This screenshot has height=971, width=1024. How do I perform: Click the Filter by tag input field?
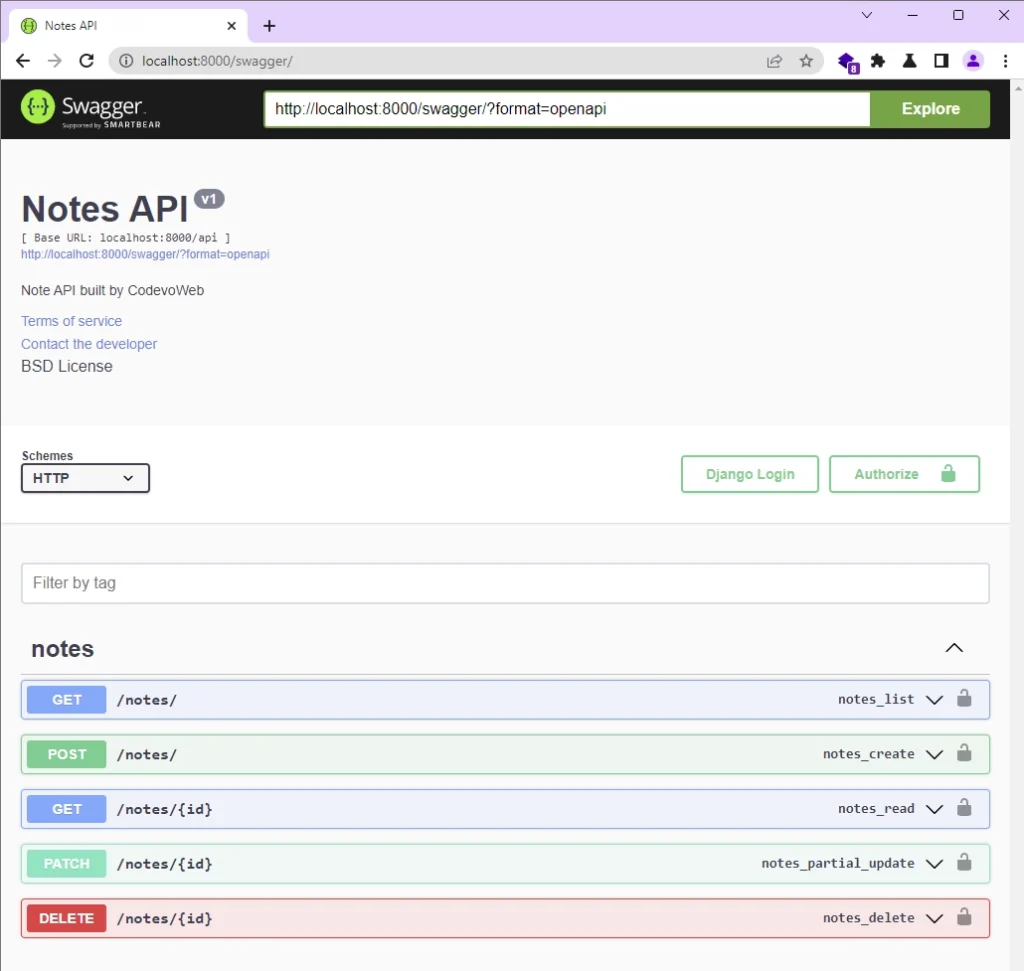point(505,583)
